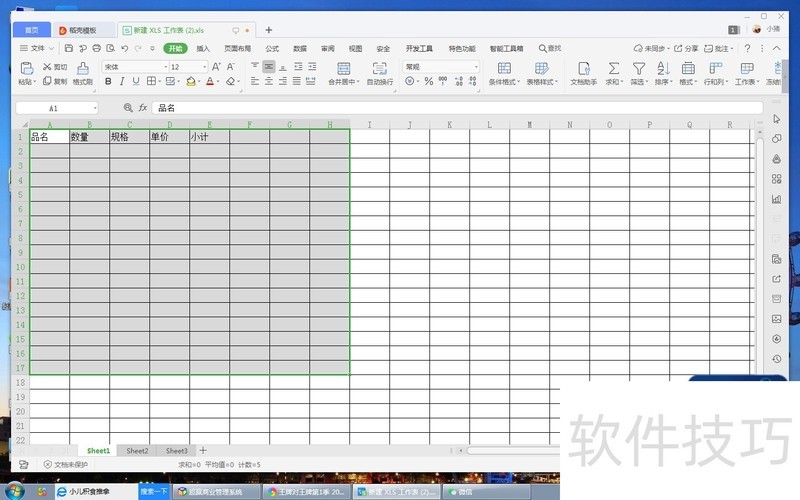The height and width of the screenshot is (500, 800).
Task: Click the Undo arrow icon
Action: tap(124, 48)
